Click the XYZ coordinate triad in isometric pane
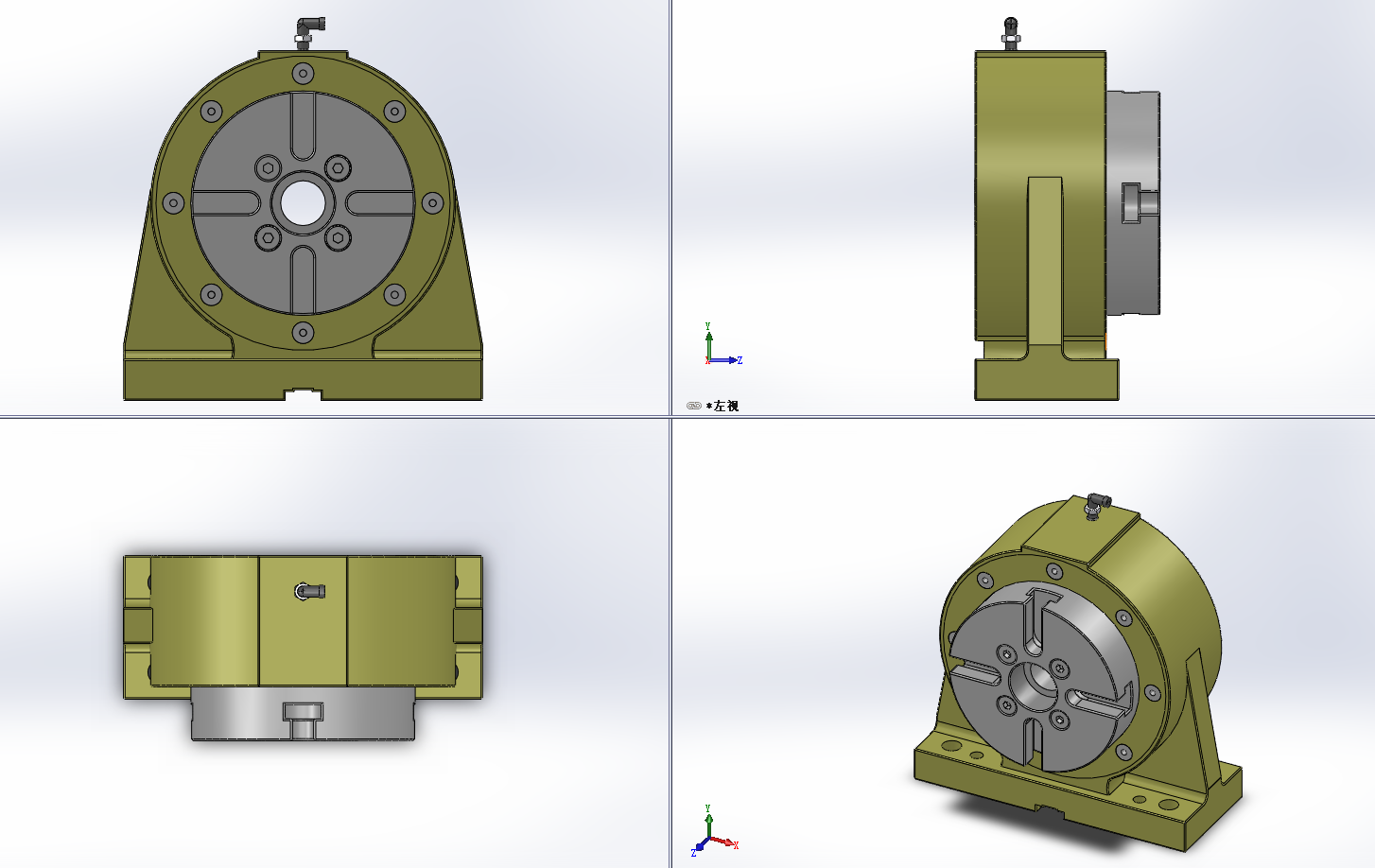Screen dimensions: 1375x868 tap(715, 831)
